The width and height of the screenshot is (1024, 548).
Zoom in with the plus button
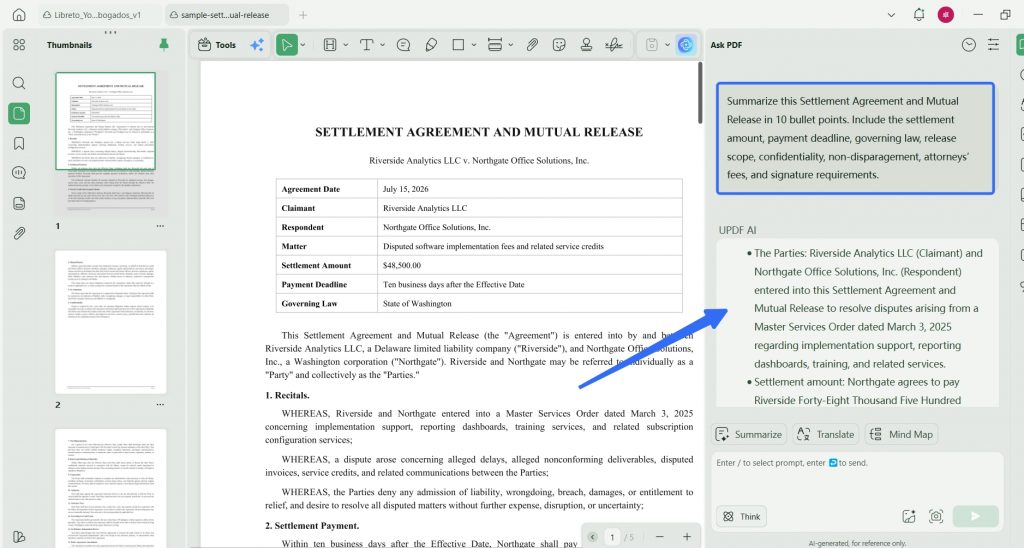pyautogui.click(x=687, y=537)
